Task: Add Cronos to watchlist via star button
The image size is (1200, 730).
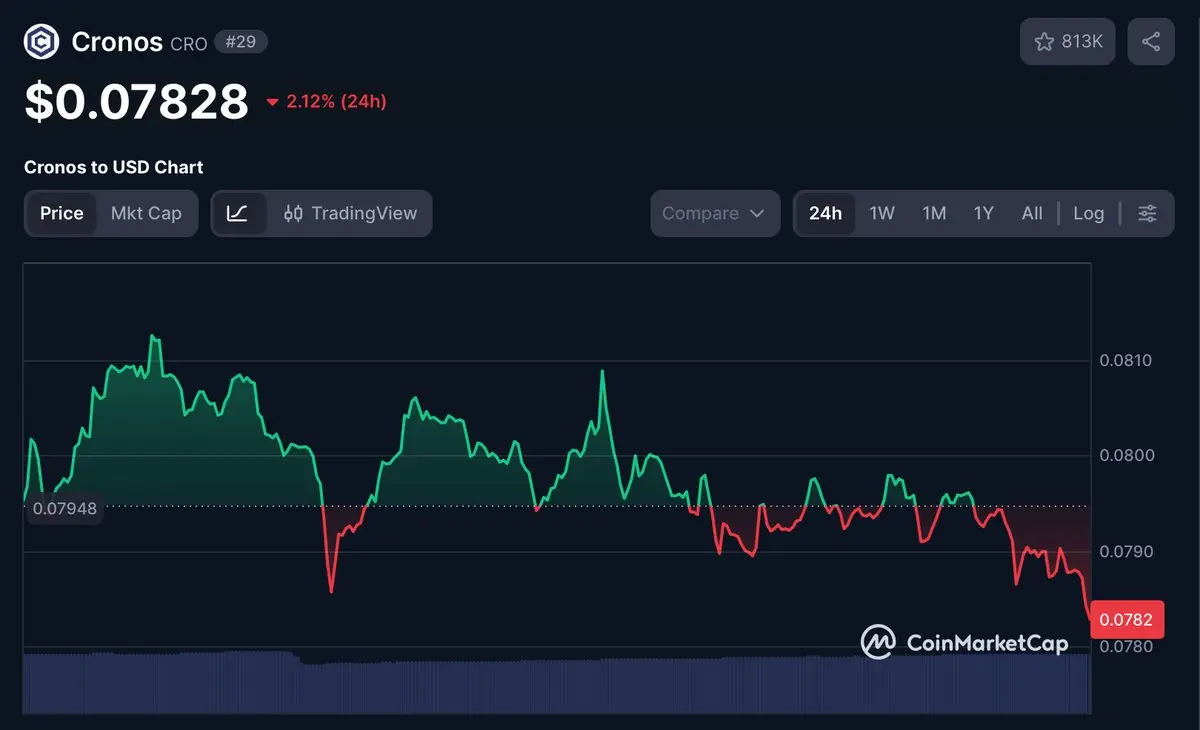Action: 1068,42
